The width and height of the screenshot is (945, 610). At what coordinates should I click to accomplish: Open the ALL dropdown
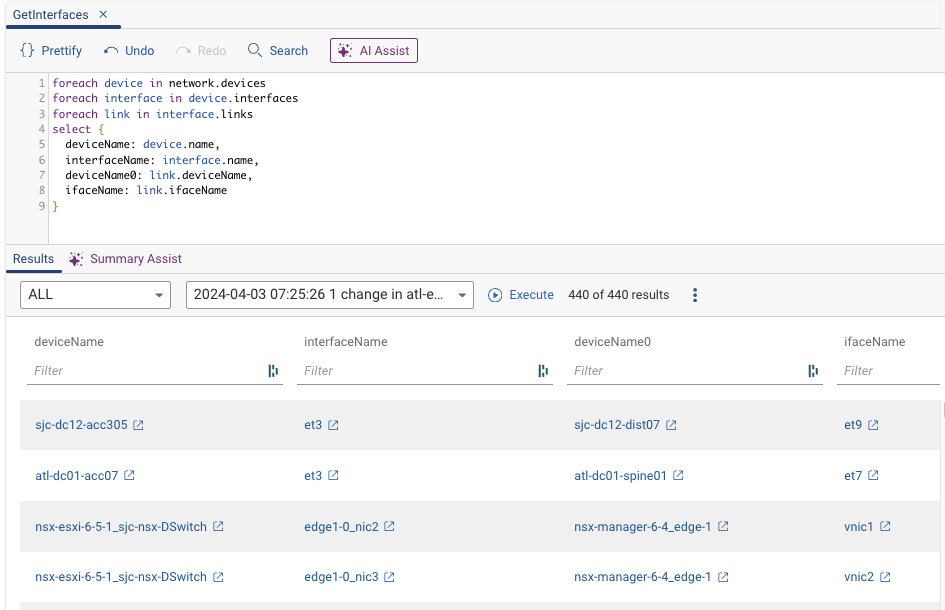[95, 295]
